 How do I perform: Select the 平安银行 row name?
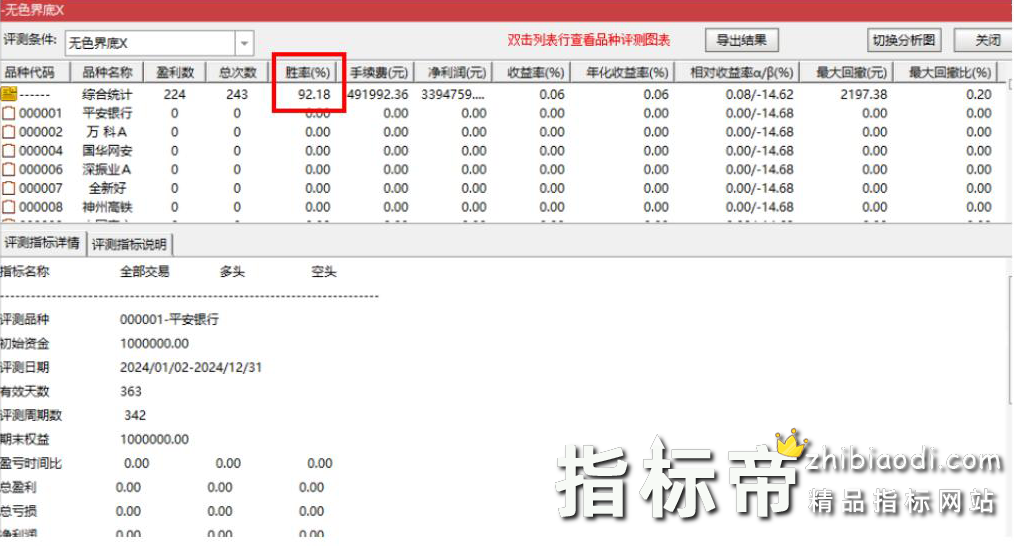[107, 113]
